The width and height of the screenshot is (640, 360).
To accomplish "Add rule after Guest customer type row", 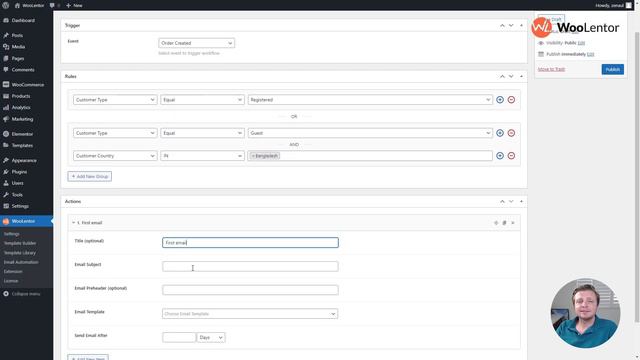I will [x=500, y=133].
